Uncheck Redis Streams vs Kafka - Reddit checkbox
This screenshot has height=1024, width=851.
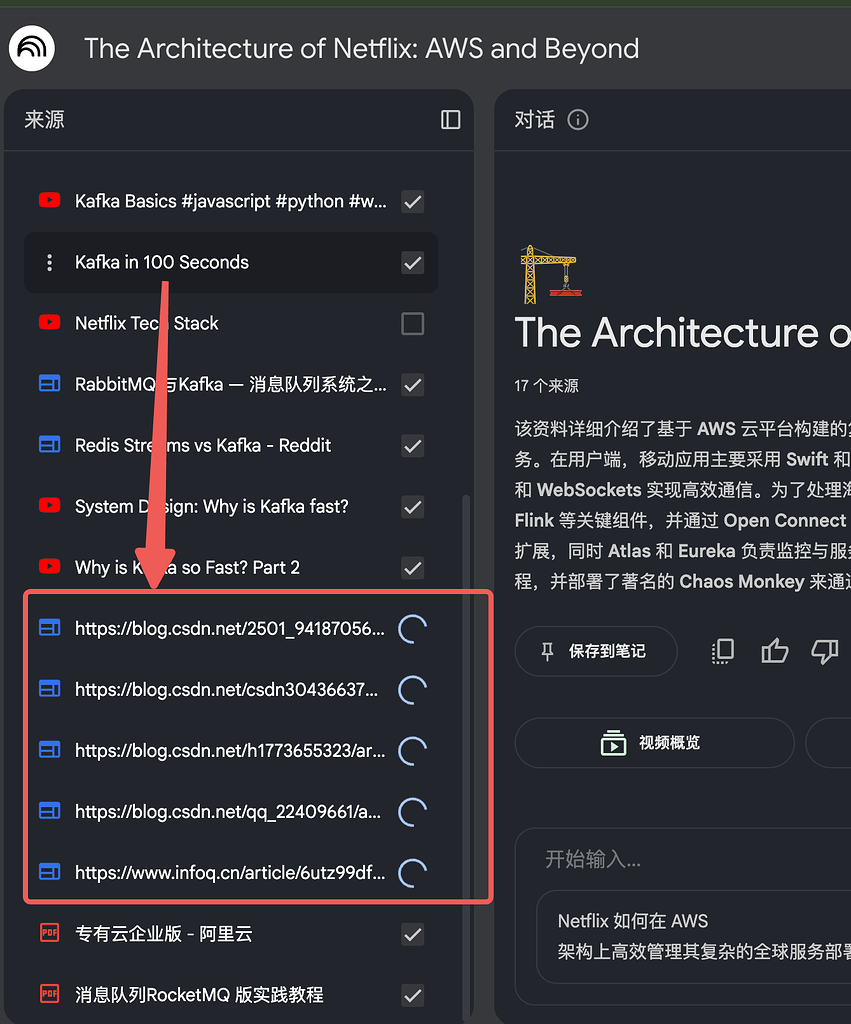(x=413, y=446)
